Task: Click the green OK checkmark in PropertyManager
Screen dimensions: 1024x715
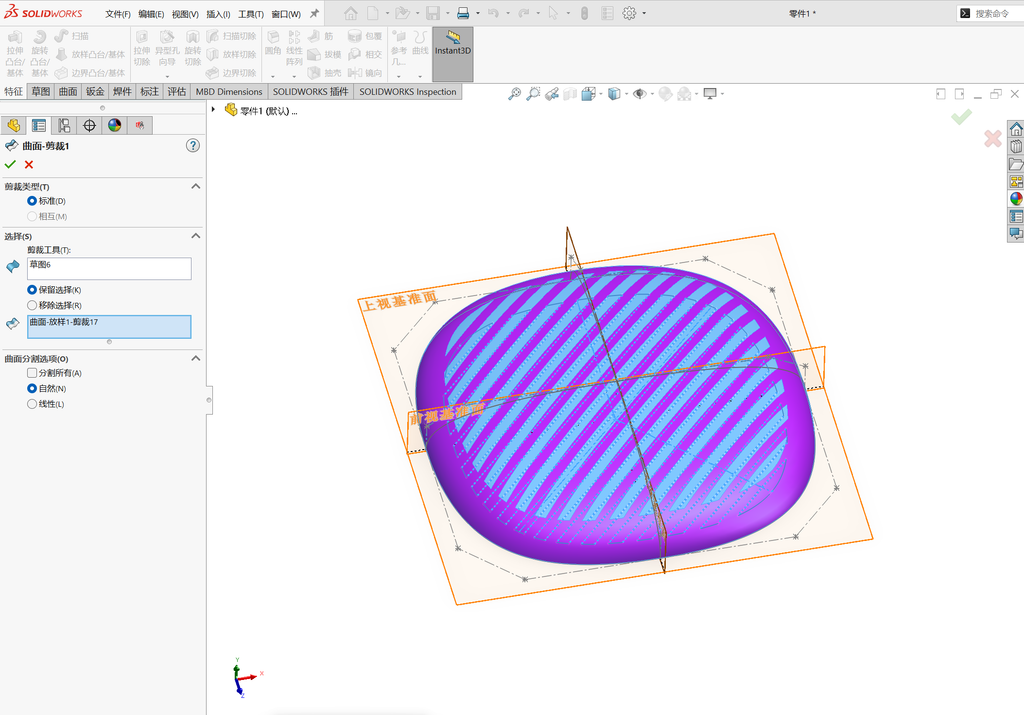Action: click(10, 165)
